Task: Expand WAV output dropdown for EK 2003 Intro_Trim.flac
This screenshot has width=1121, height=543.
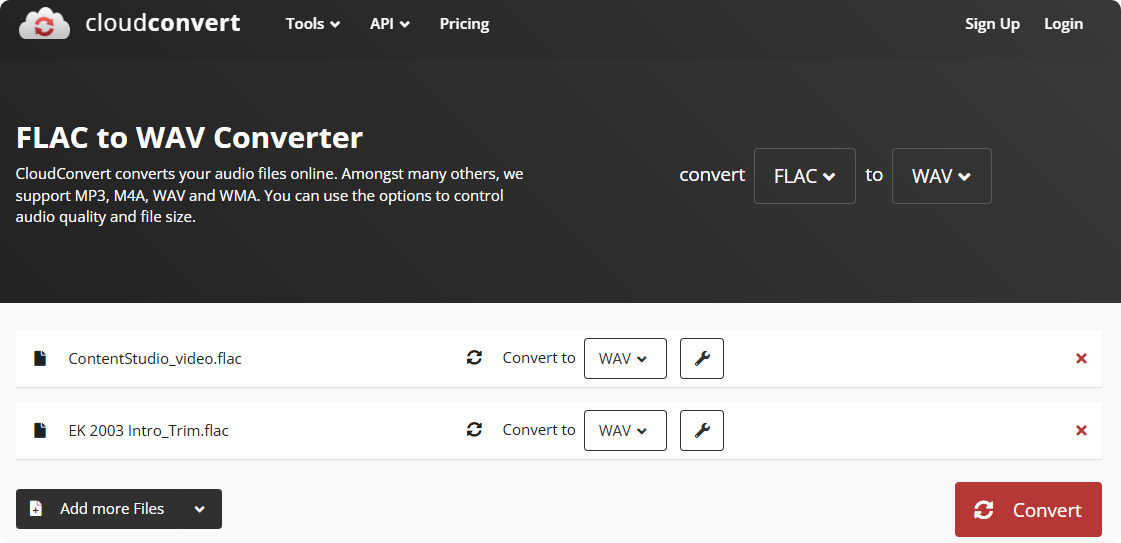Action: pos(624,430)
